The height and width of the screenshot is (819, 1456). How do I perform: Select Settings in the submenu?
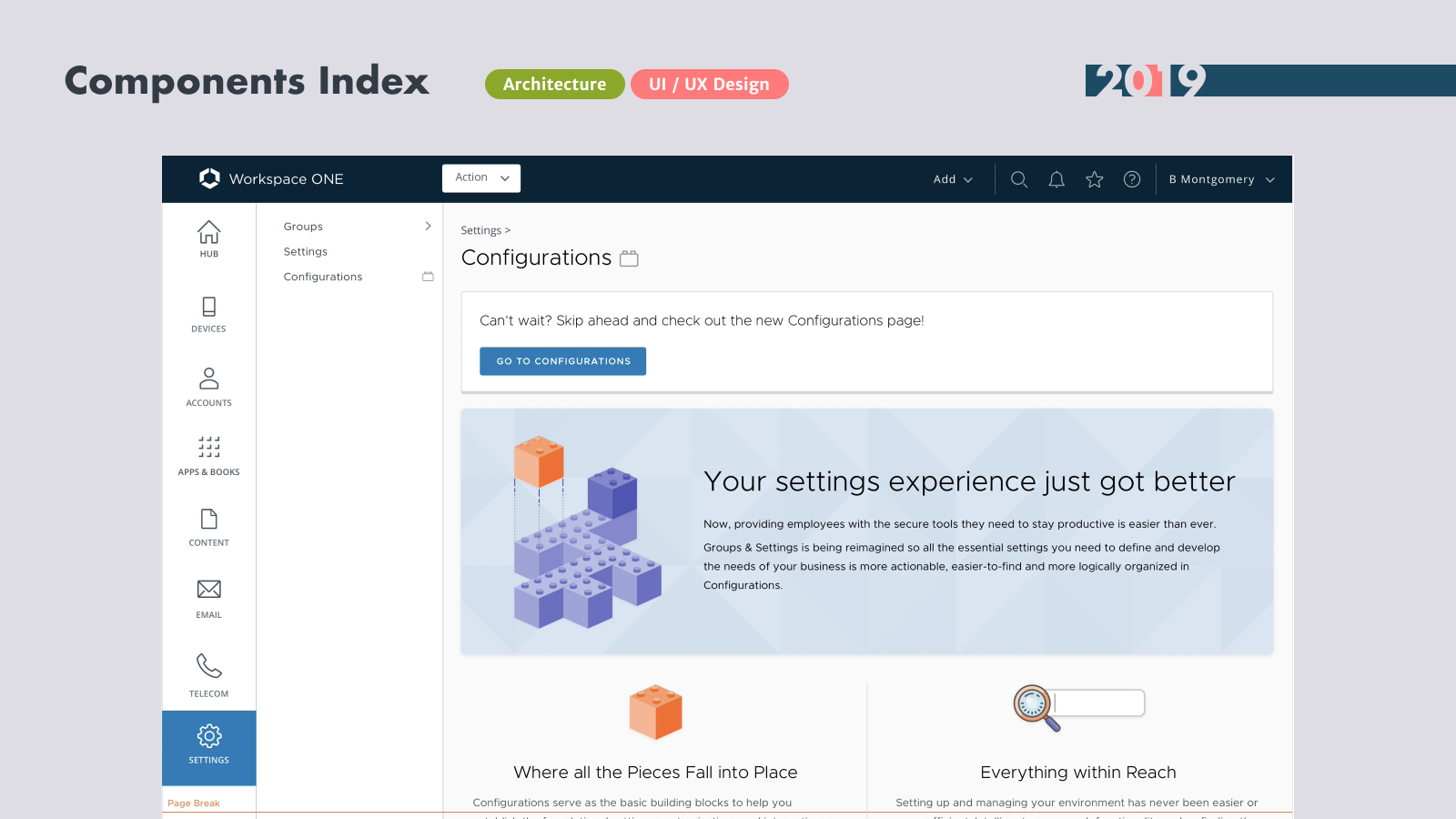(306, 252)
